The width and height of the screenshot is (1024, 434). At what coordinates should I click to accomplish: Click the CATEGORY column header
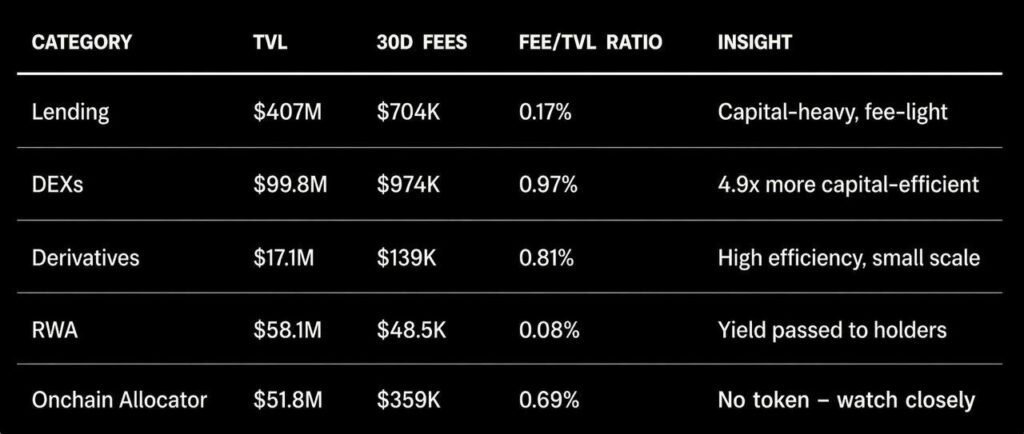[82, 43]
